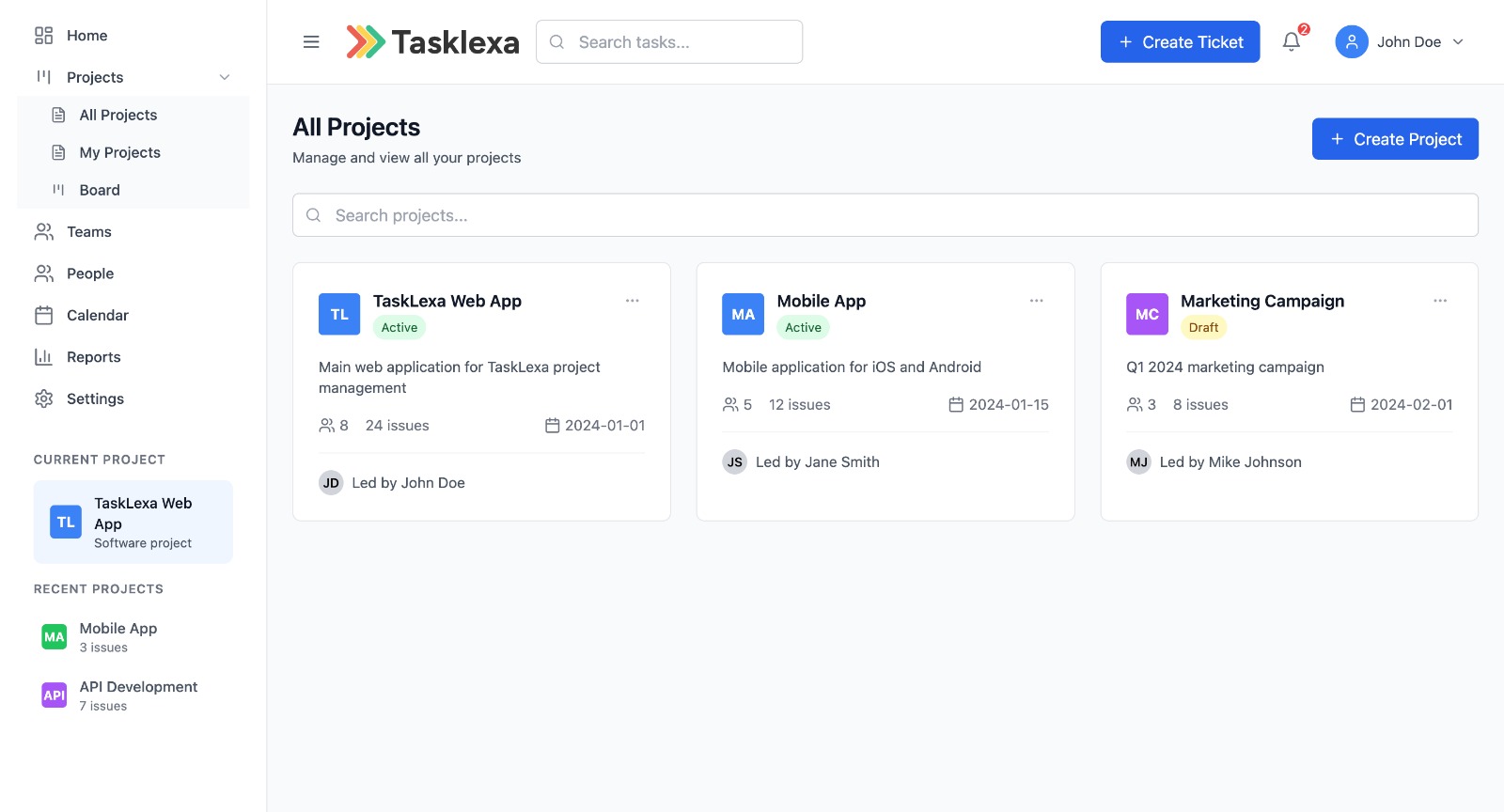Click the blue TL project avatar on card
The image size is (1504, 812).
(x=339, y=315)
